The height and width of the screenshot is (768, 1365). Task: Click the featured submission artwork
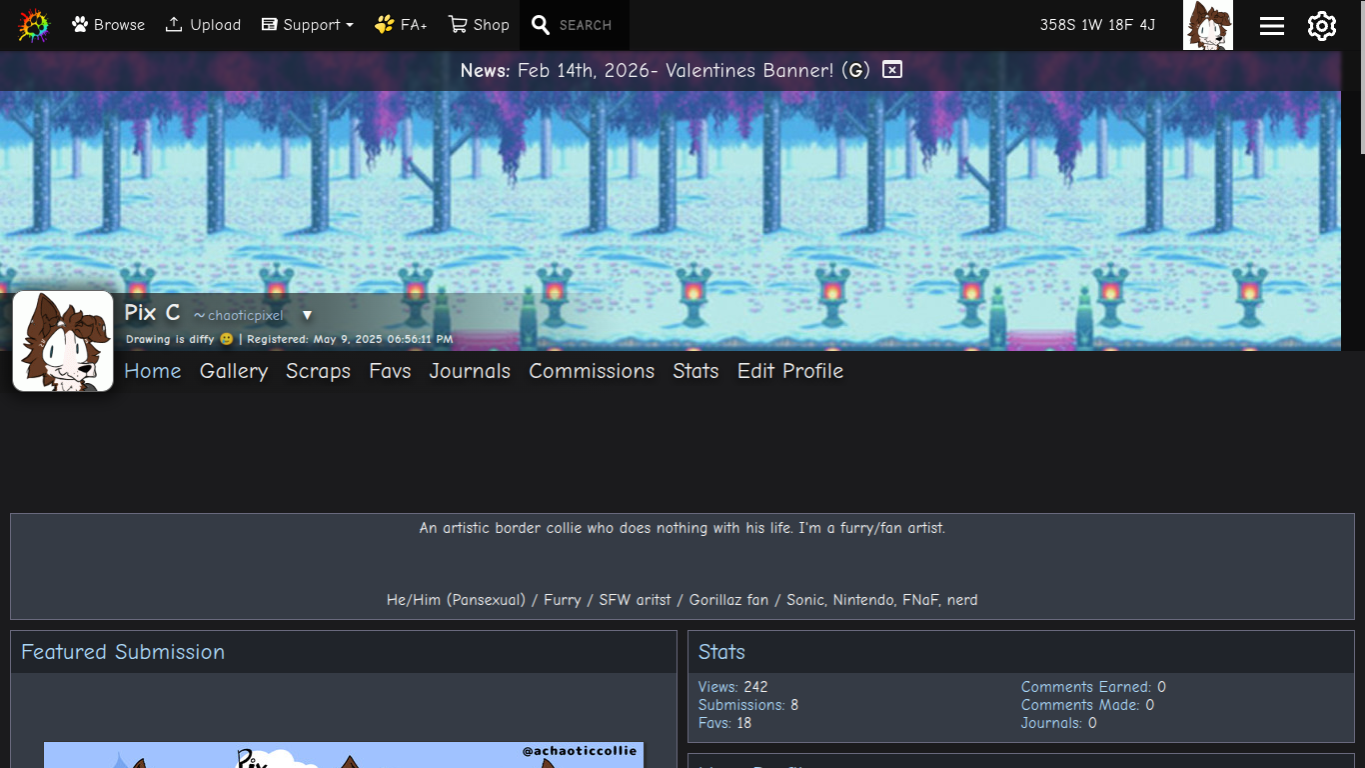[343, 755]
